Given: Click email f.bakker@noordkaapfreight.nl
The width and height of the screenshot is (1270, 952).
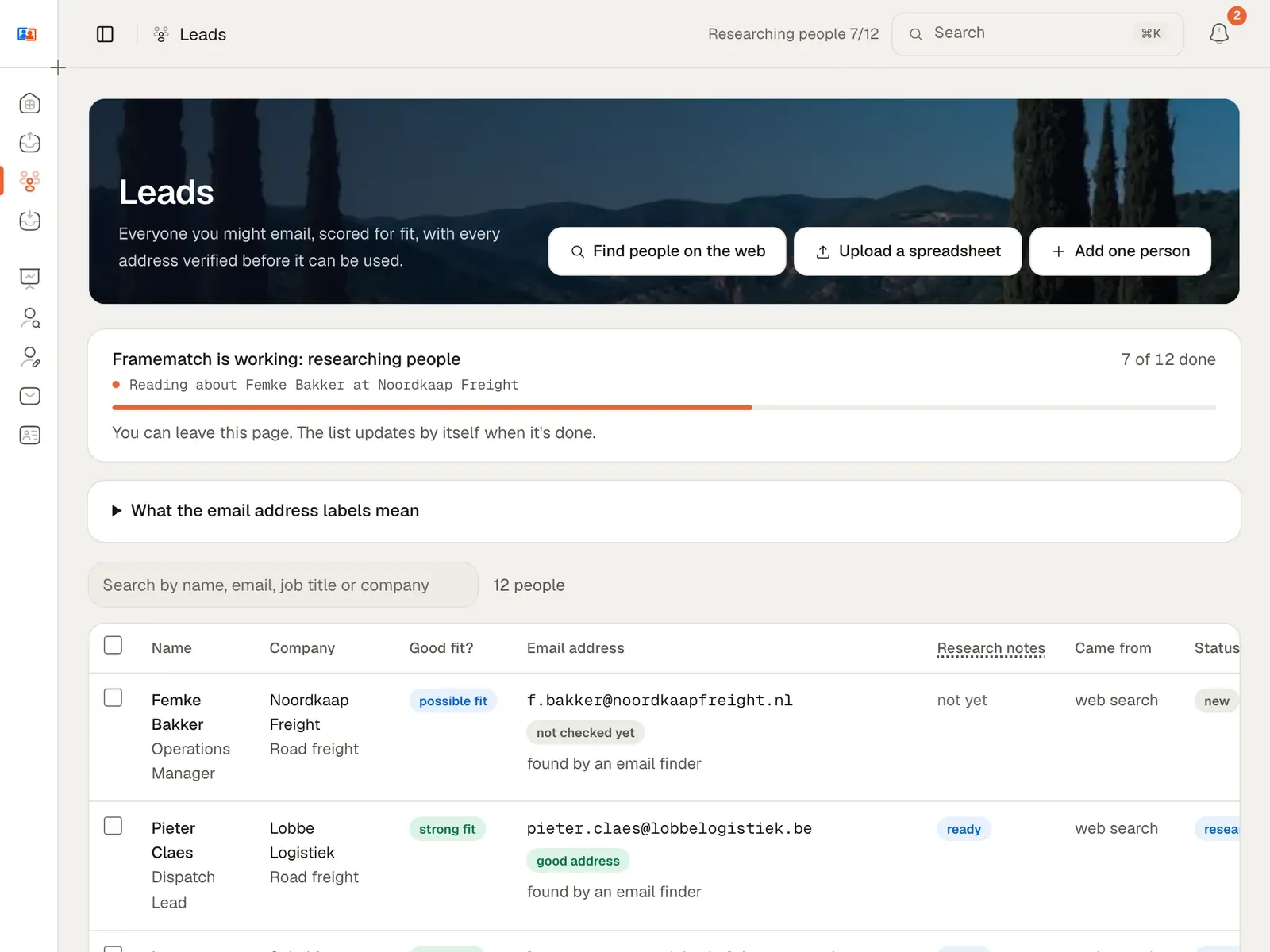Looking at the screenshot, I should coord(660,701).
